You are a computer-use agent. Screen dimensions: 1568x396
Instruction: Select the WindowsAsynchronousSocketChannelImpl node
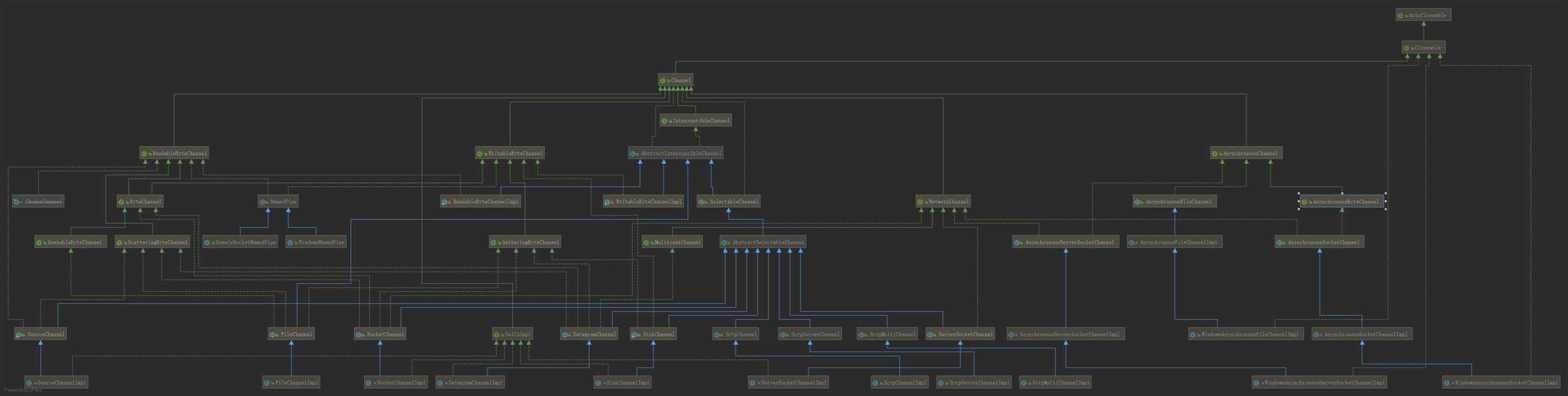[x=1501, y=382]
